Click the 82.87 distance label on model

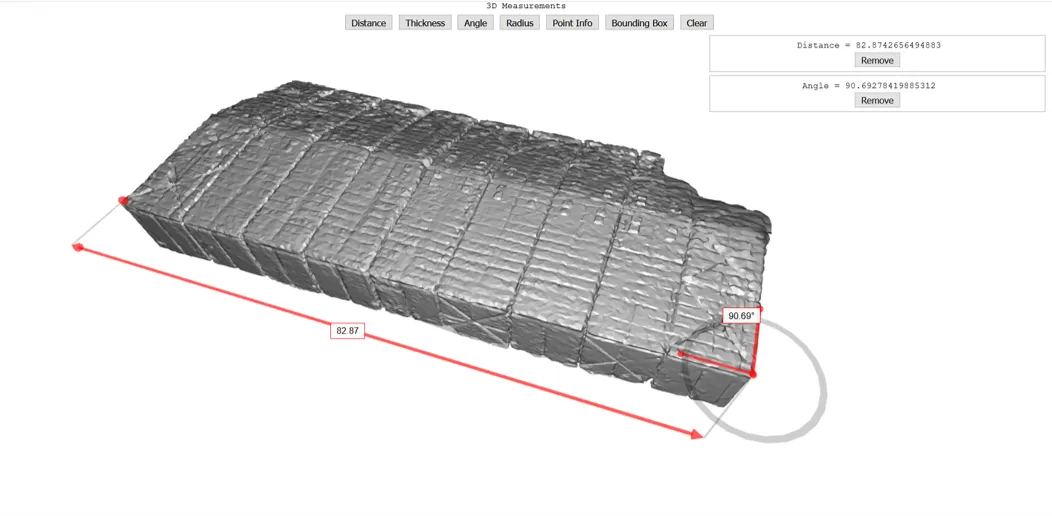(x=347, y=331)
